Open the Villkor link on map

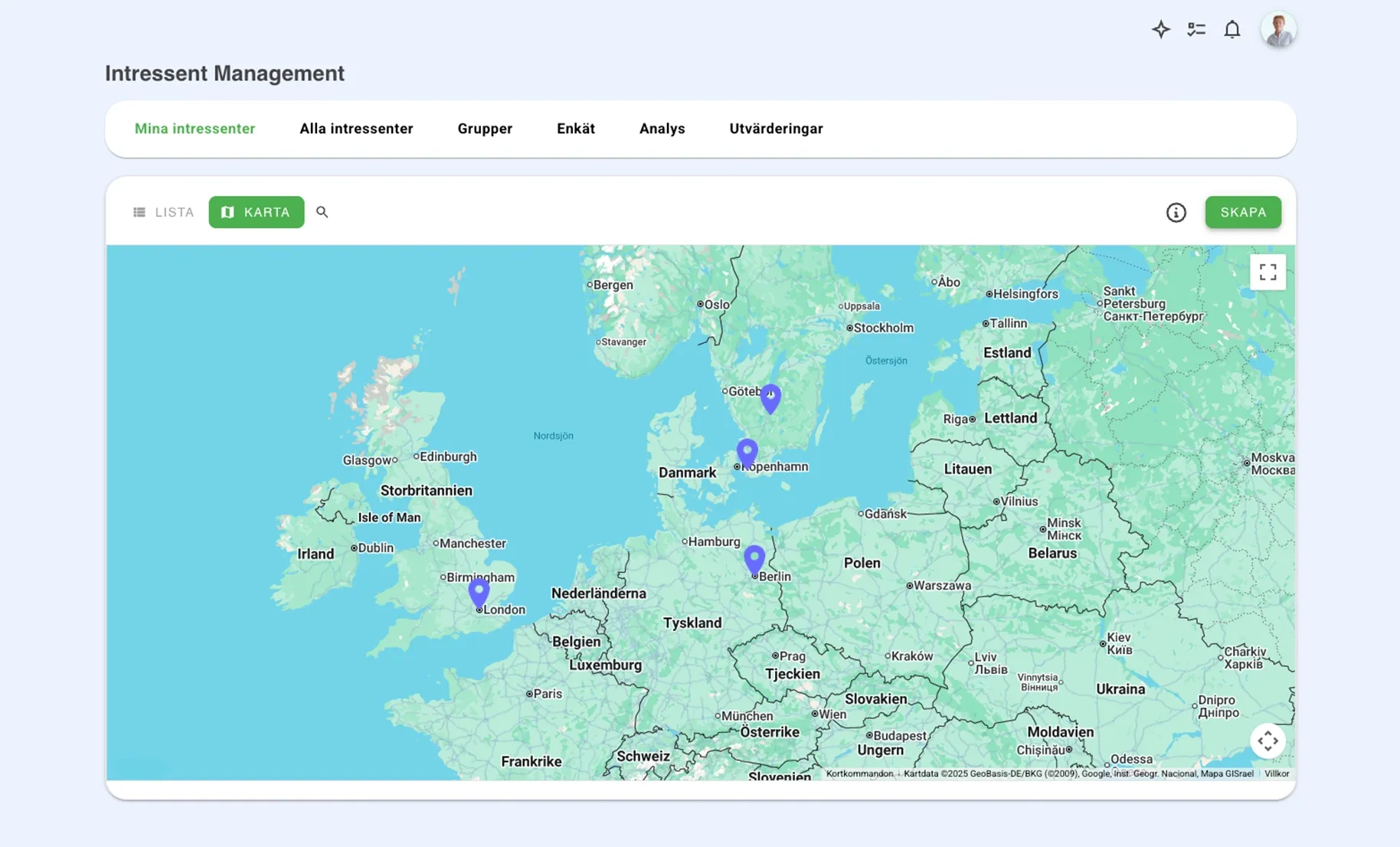(x=1276, y=773)
